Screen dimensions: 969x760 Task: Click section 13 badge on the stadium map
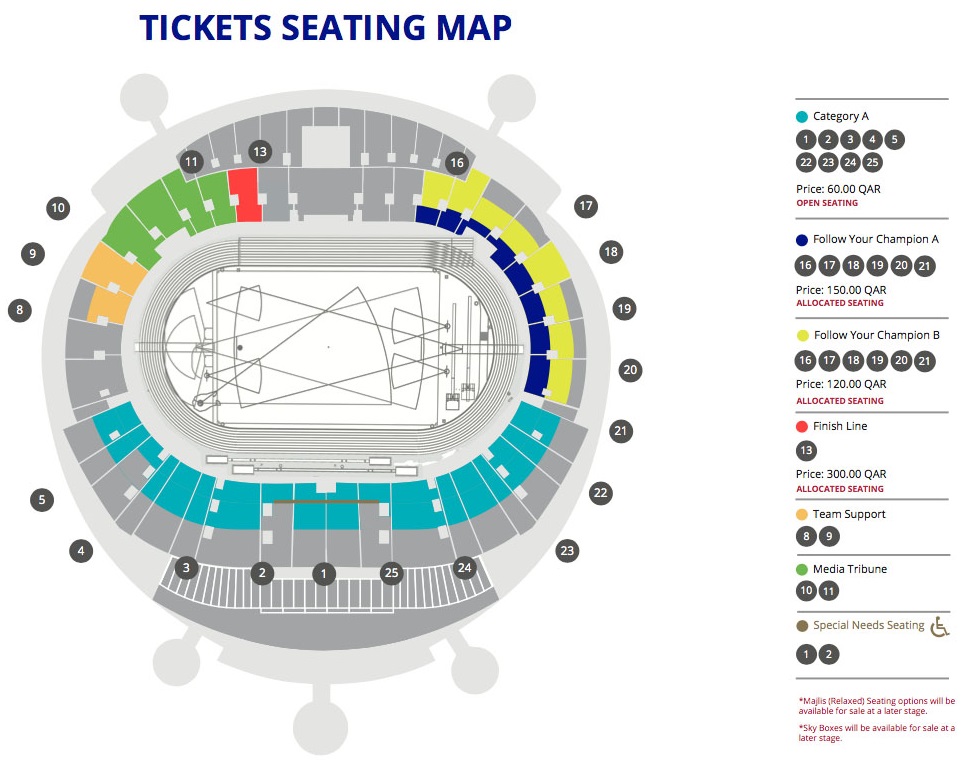260,152
